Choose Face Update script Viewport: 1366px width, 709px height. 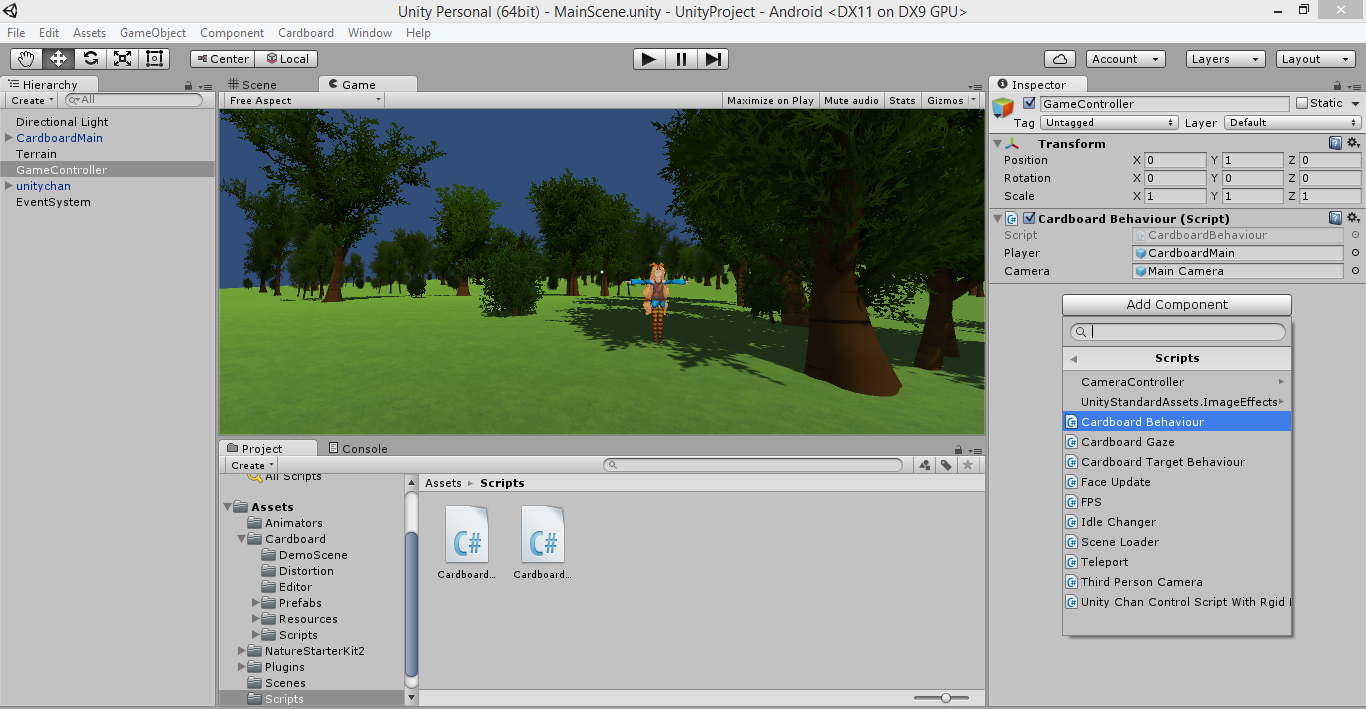pos(1177,482)
